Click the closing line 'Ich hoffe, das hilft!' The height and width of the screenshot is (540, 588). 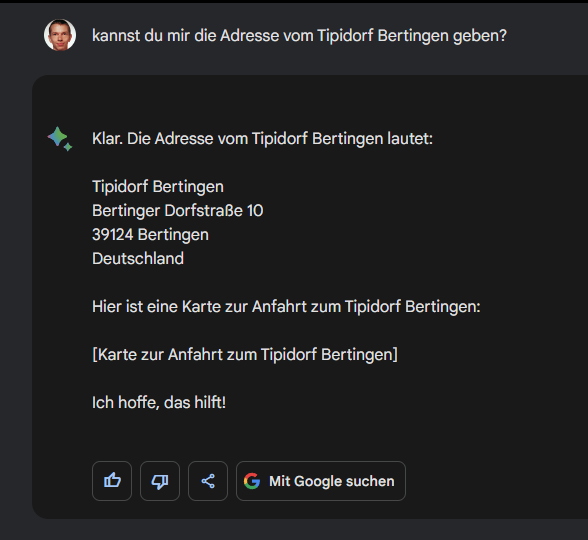tap(159, 403)
